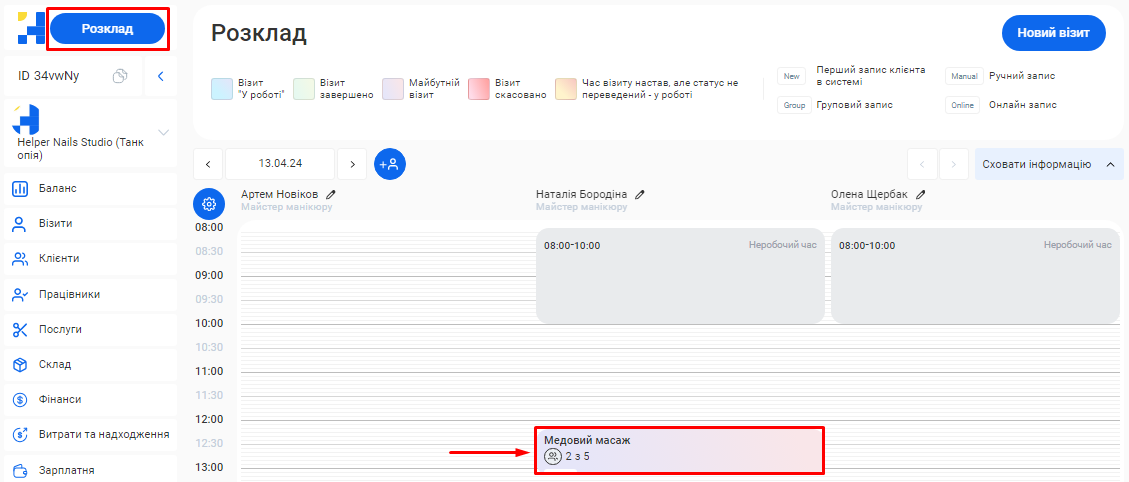The width and height of the screenshot is (1129, 482).
Task: Click the Новий візит button
Action: click(x=1053, y=33)
